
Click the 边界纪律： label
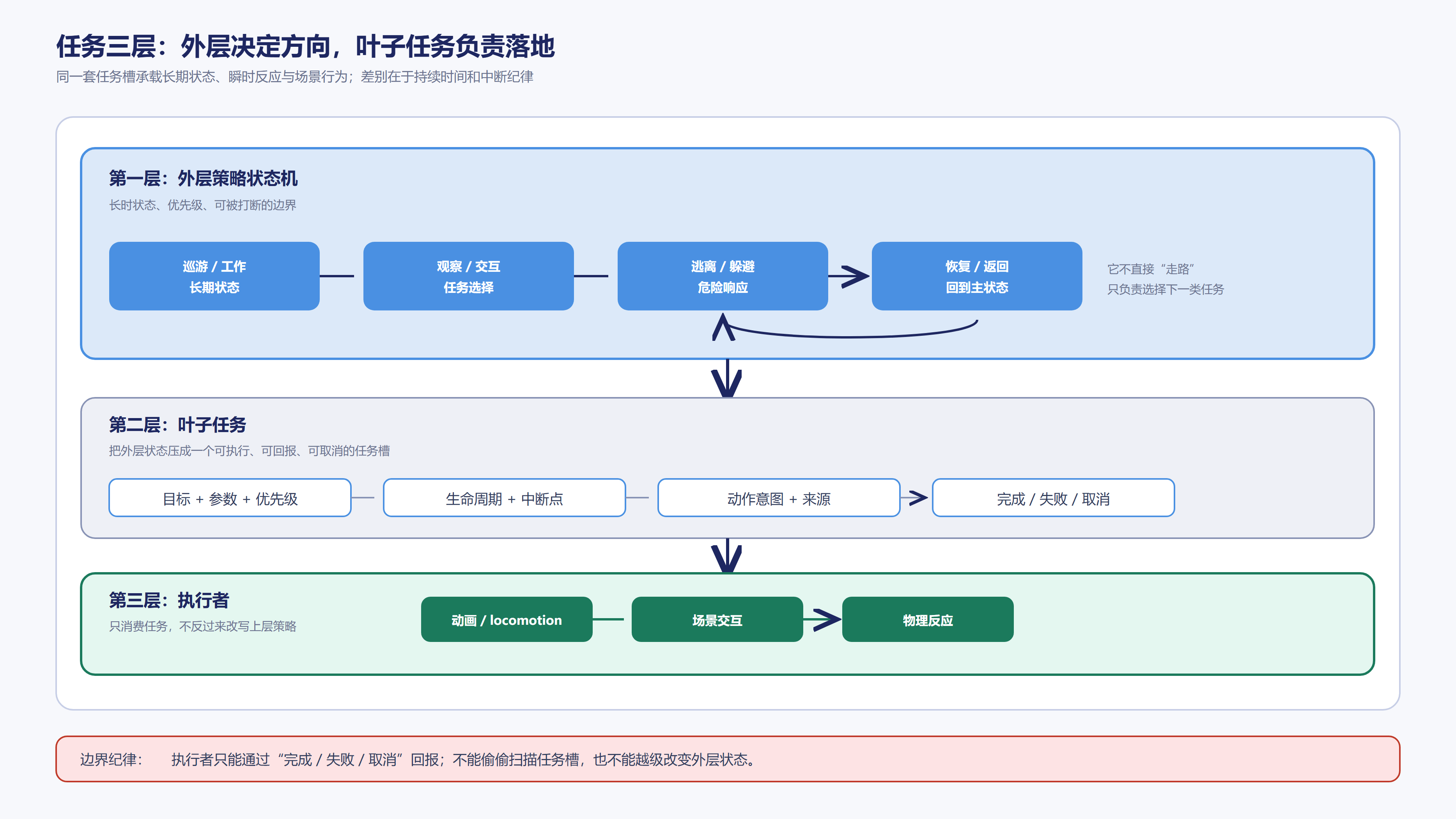pos(112,760)
